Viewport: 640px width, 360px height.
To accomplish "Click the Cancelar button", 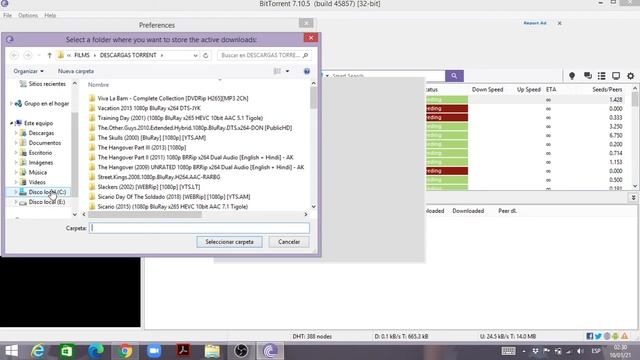I will click(x=289, y=242).
